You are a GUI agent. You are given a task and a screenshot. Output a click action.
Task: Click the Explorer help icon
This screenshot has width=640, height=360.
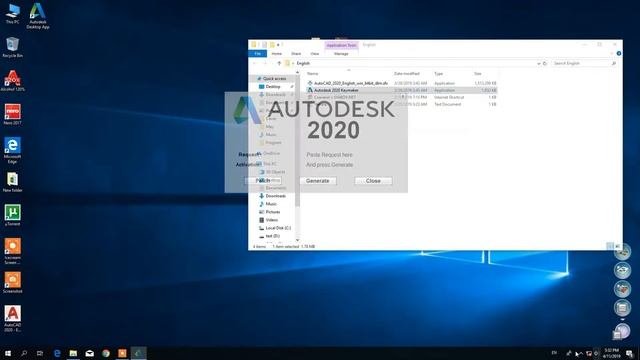tap(619, 53)
